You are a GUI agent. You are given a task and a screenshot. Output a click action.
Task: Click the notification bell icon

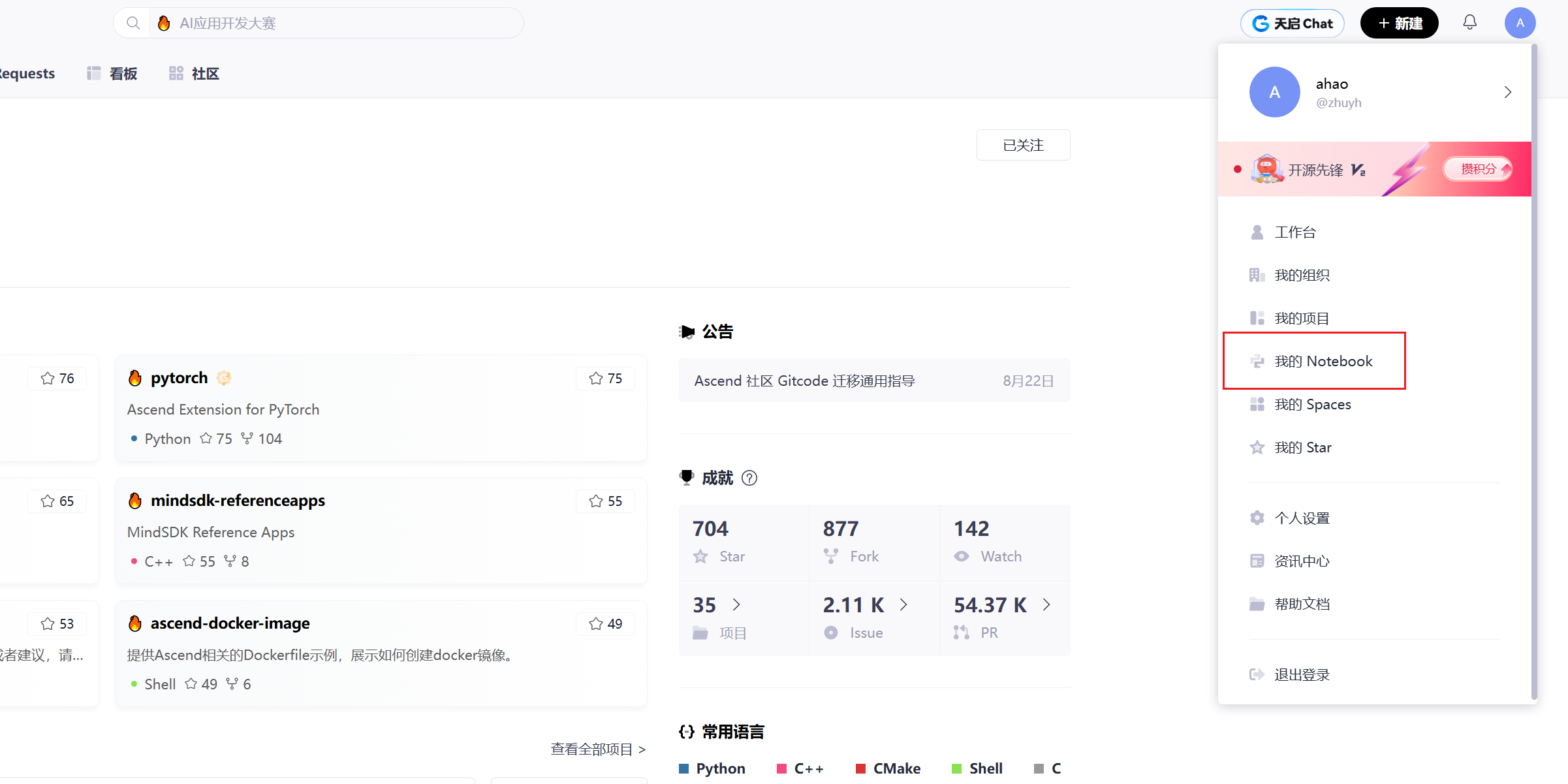pyautogui.click(x=1469, y=23)
